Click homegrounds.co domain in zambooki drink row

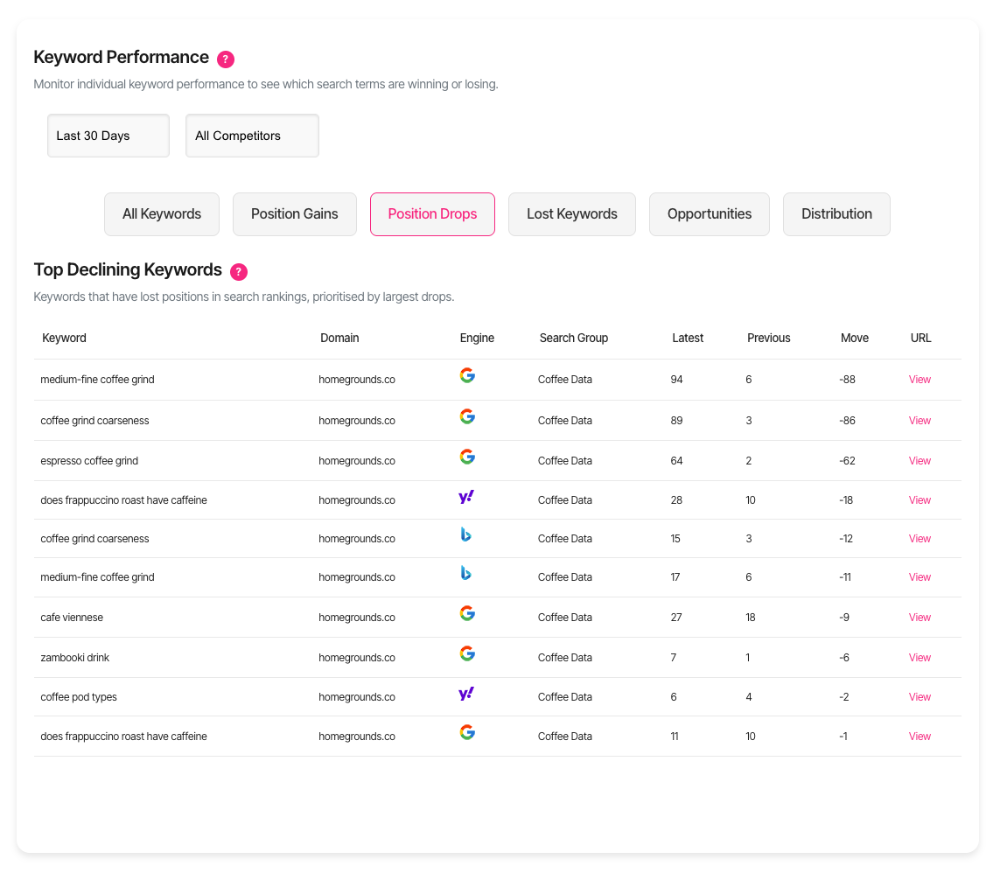point(357,657)
